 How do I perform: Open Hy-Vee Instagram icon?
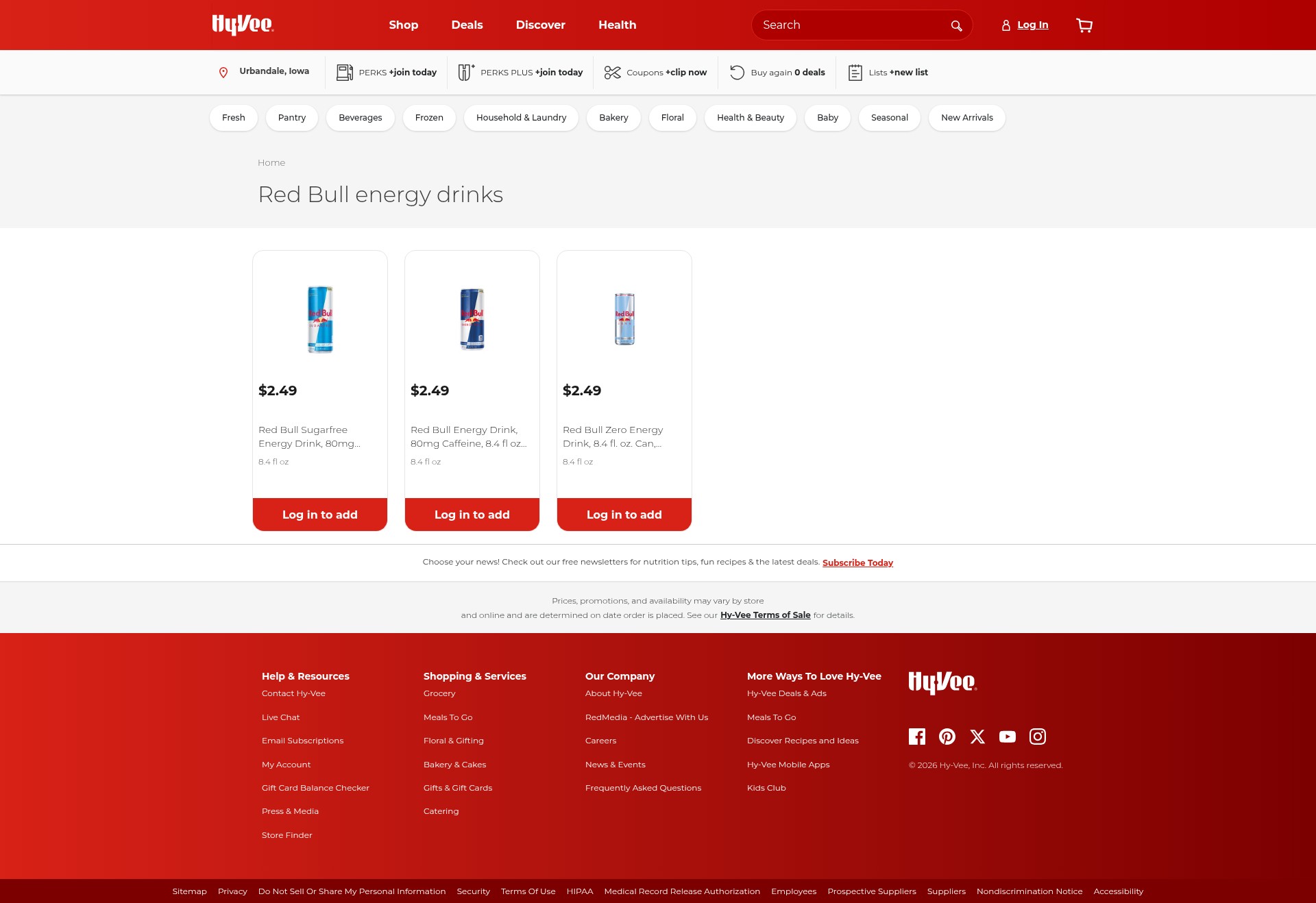coord(1038,737)
